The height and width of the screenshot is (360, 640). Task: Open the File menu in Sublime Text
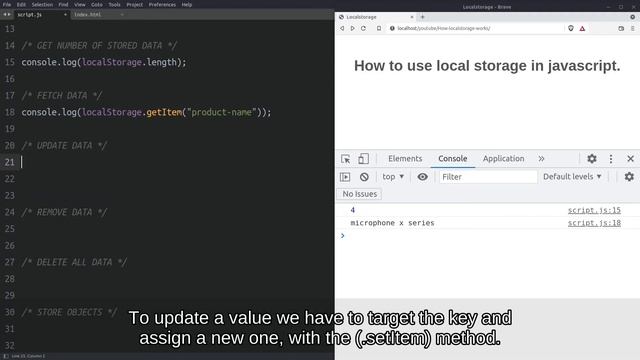[7, 4]
